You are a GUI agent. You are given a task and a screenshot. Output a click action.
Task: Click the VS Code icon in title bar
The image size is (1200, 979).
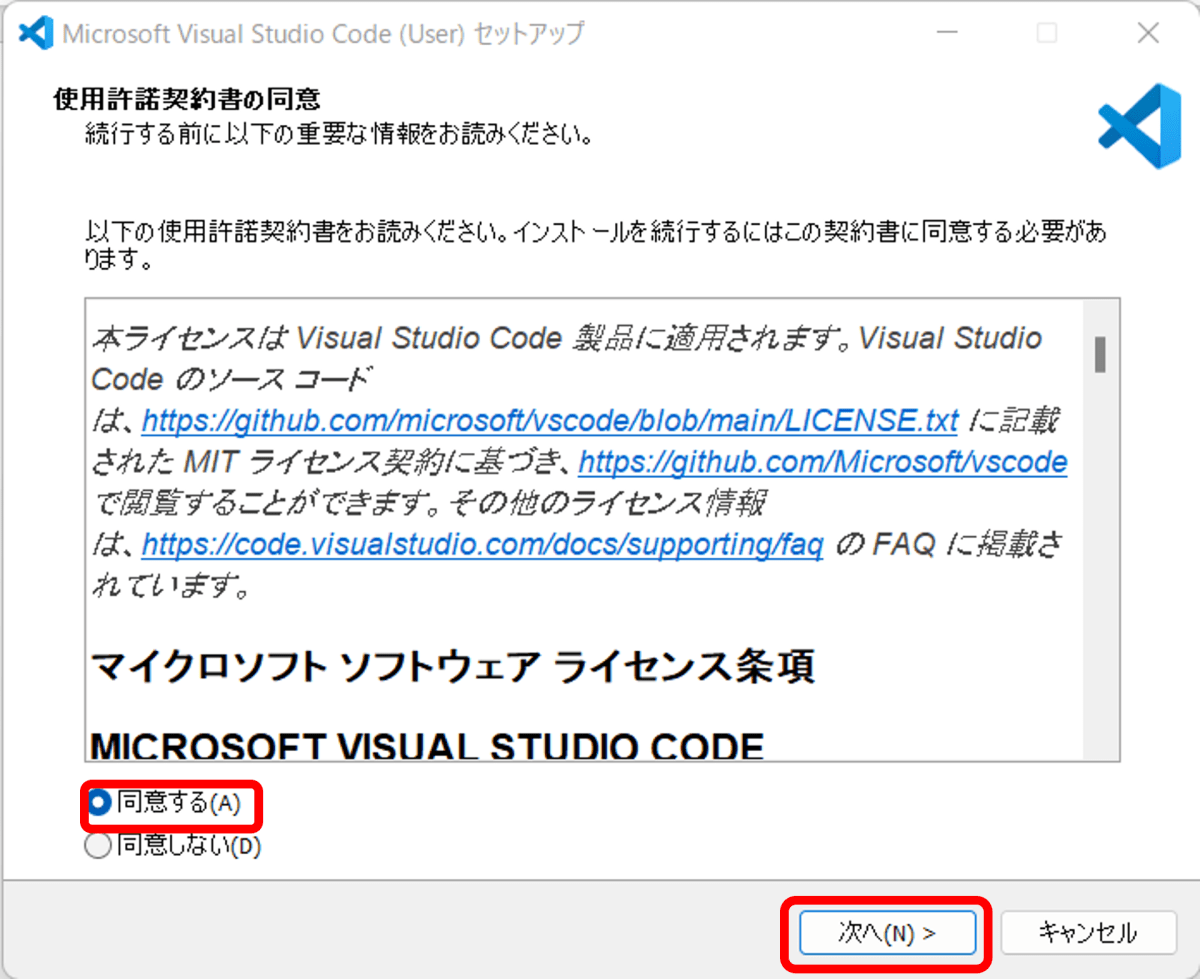[x=36, y=33]
